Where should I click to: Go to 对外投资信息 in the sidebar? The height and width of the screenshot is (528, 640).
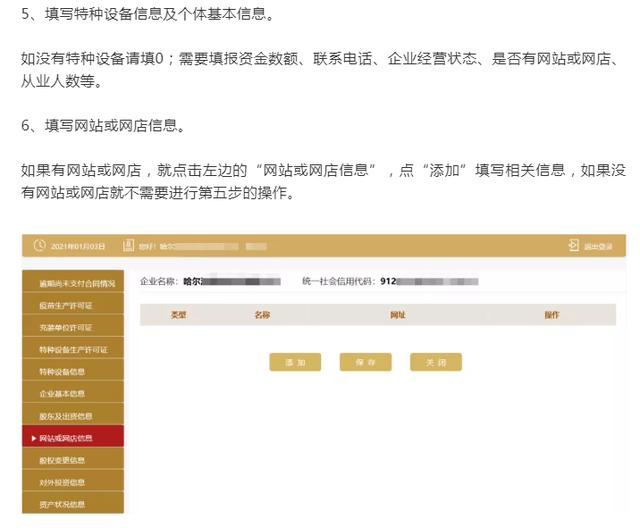(73, 481)
